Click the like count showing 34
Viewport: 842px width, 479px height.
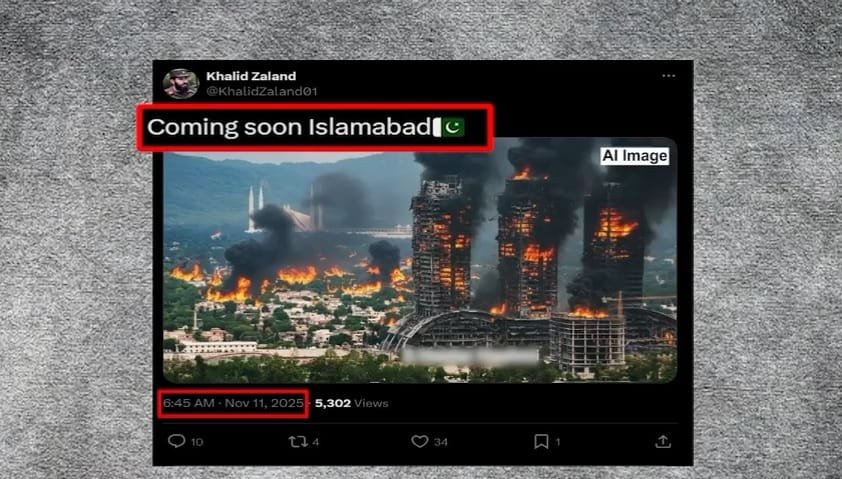[441, 442]
